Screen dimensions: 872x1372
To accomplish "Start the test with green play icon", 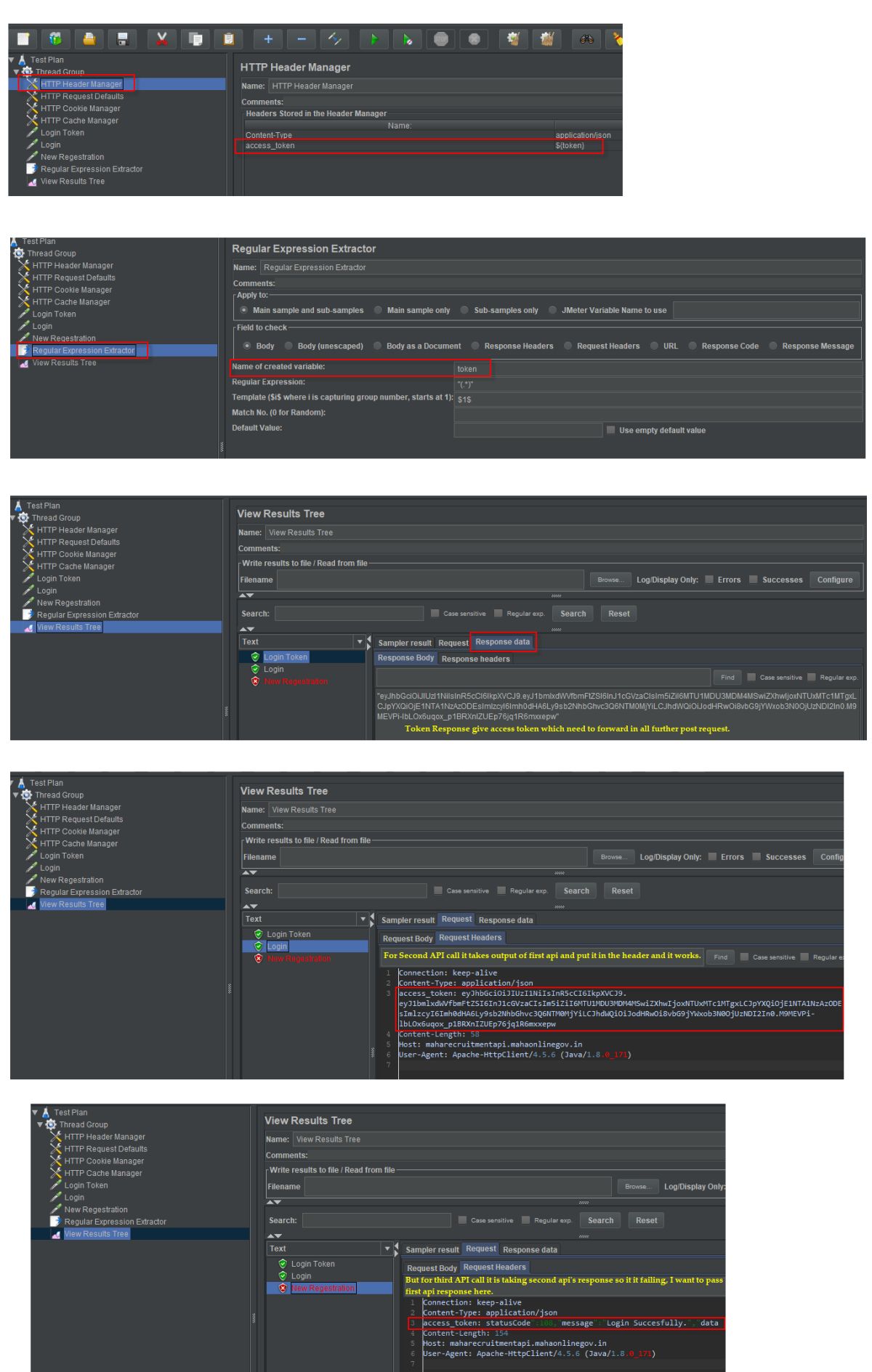I will pyautogui.click(x=374, y=39).
